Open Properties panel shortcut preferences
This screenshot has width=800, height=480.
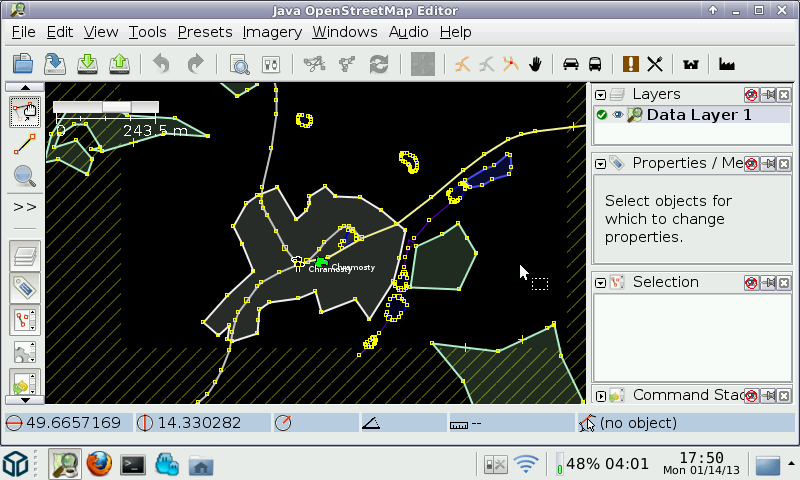coord(751,164)
